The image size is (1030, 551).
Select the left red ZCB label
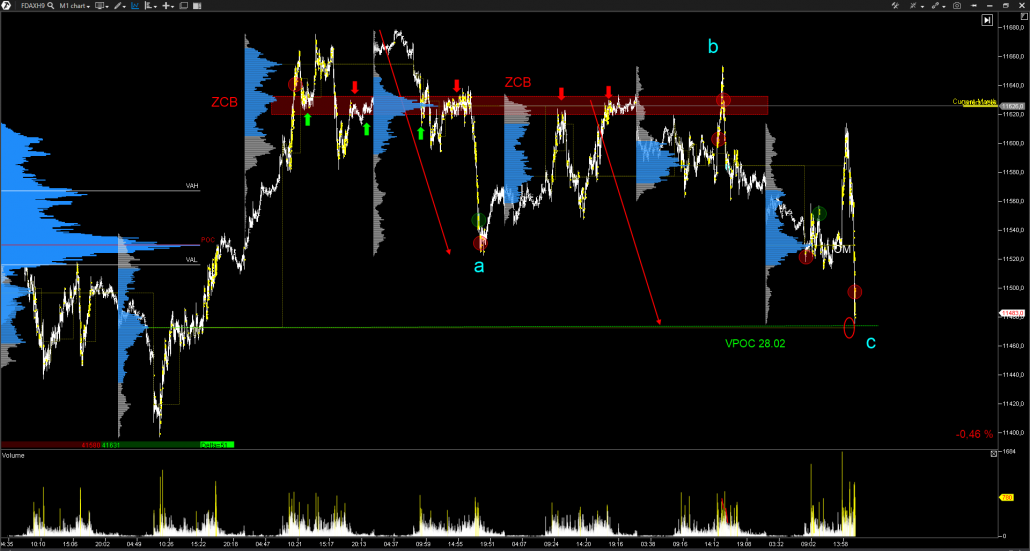tap(224, 102)
